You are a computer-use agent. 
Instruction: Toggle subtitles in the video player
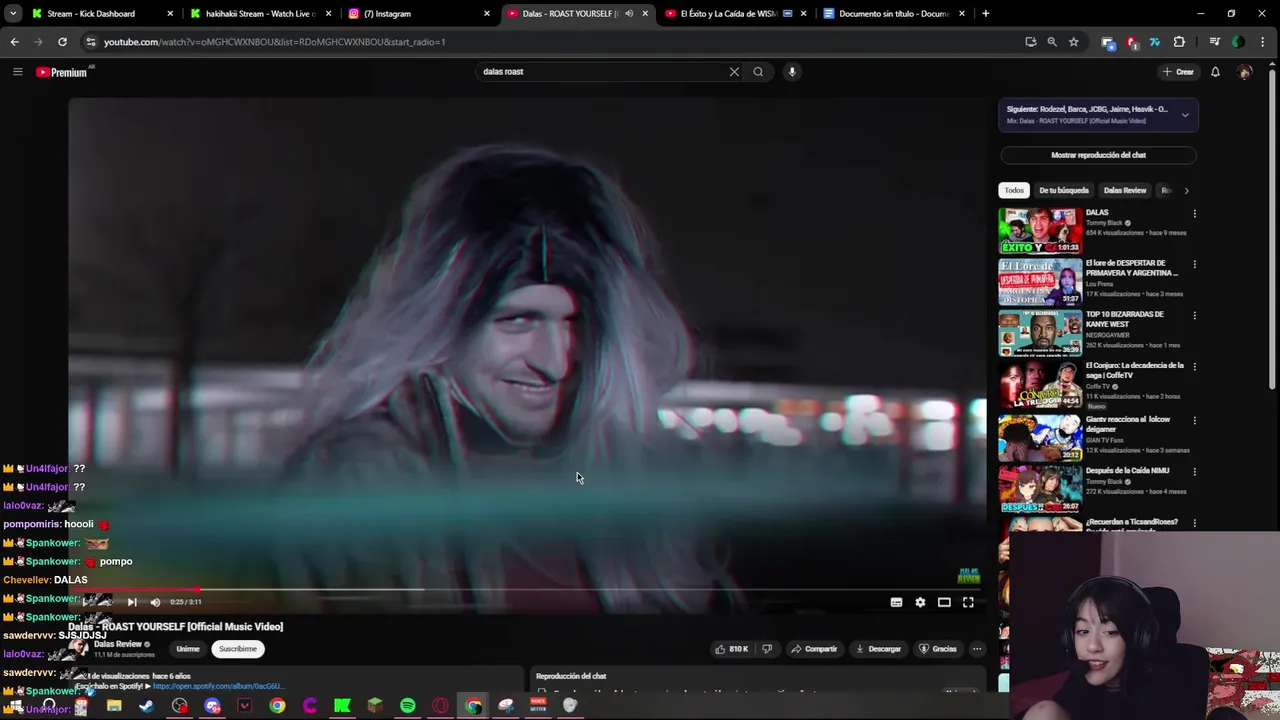(896, 602)
